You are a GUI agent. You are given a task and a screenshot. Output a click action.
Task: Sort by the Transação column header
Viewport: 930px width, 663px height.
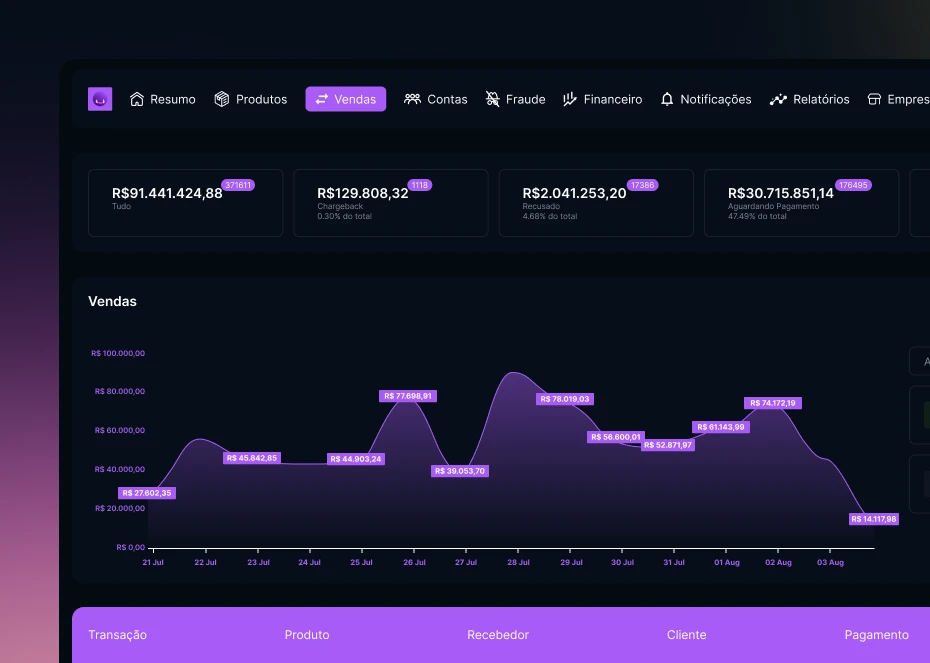[117, 635]
